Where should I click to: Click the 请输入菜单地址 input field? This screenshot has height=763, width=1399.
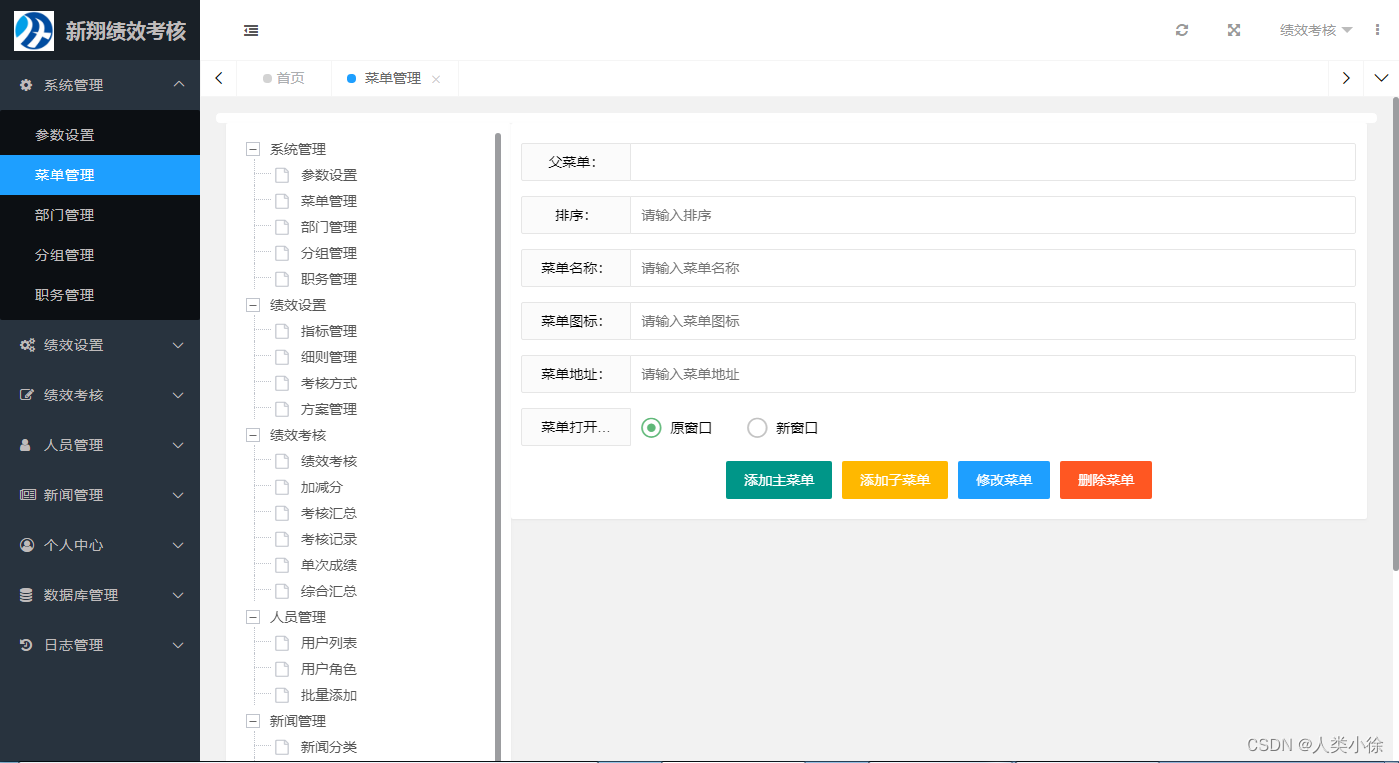pos(992,374)
